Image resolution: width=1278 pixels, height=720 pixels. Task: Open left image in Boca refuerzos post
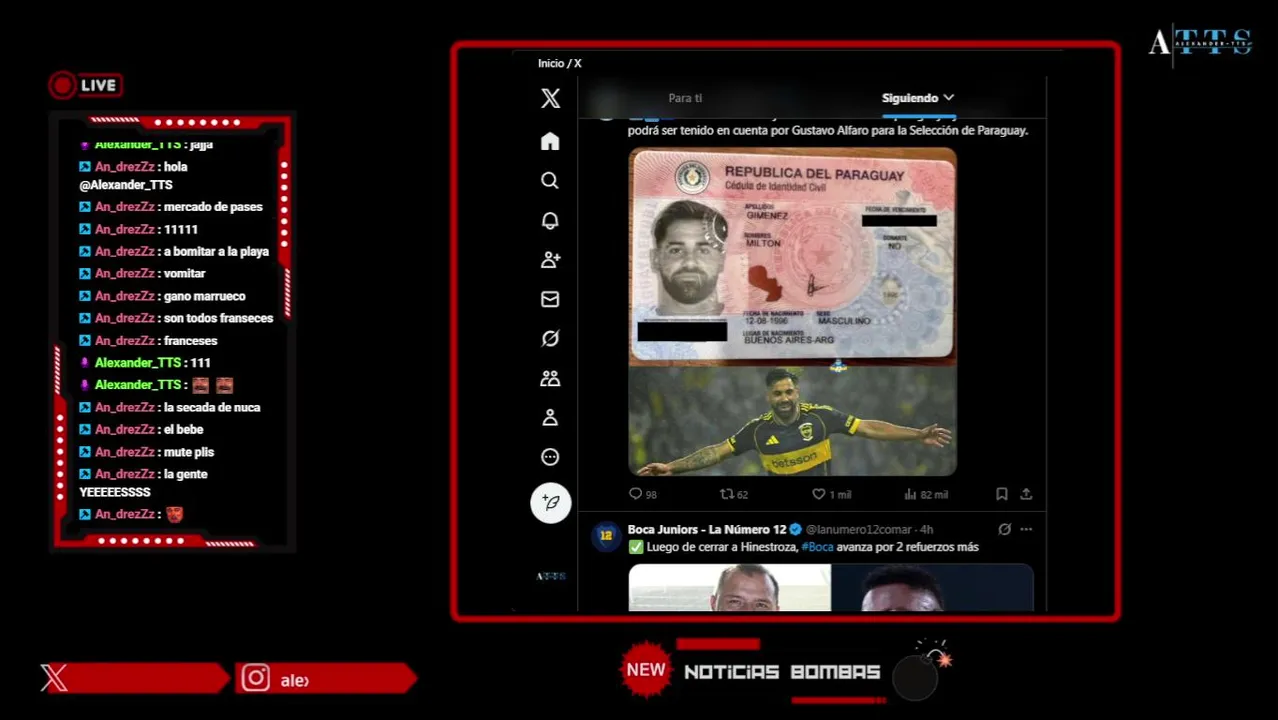coord(730,588)
